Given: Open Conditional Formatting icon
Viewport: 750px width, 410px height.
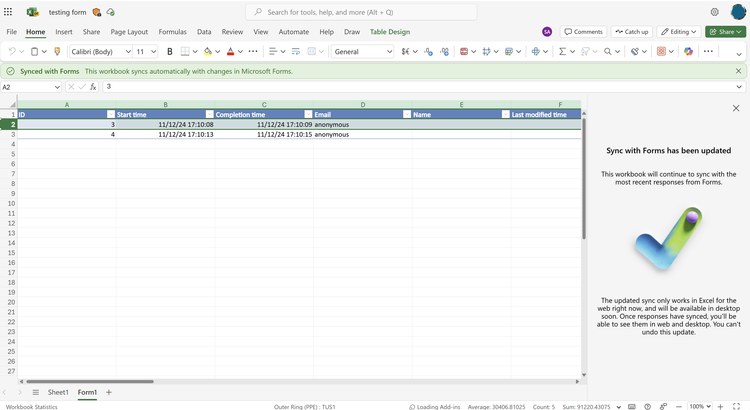Looking at the screenshot, I should (x=463, y=51).
